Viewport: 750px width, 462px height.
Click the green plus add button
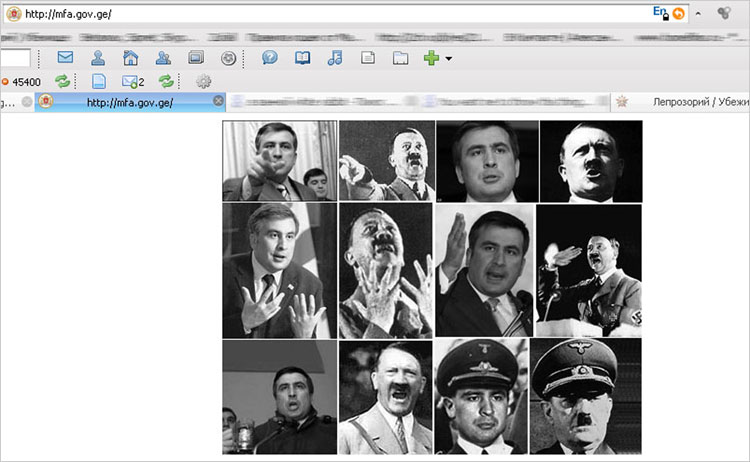431,58
